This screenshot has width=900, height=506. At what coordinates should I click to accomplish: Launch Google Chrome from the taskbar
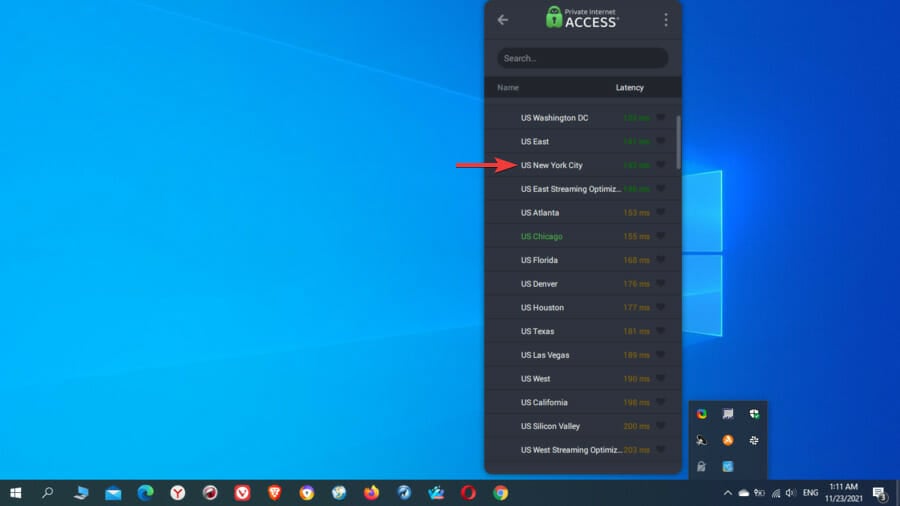point(501,493)
